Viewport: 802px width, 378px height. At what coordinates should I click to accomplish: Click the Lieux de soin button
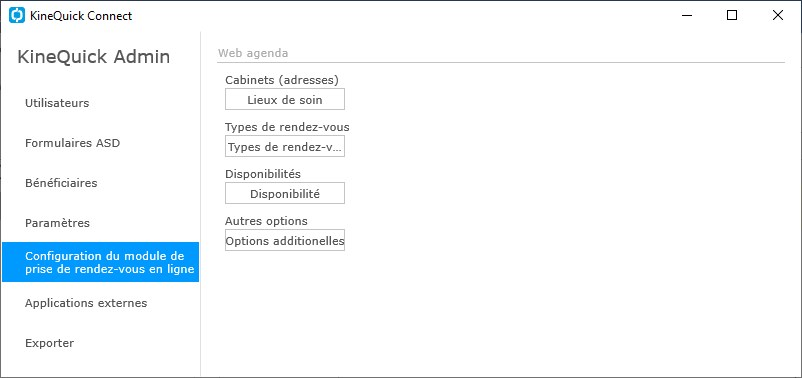coord(285,99)
